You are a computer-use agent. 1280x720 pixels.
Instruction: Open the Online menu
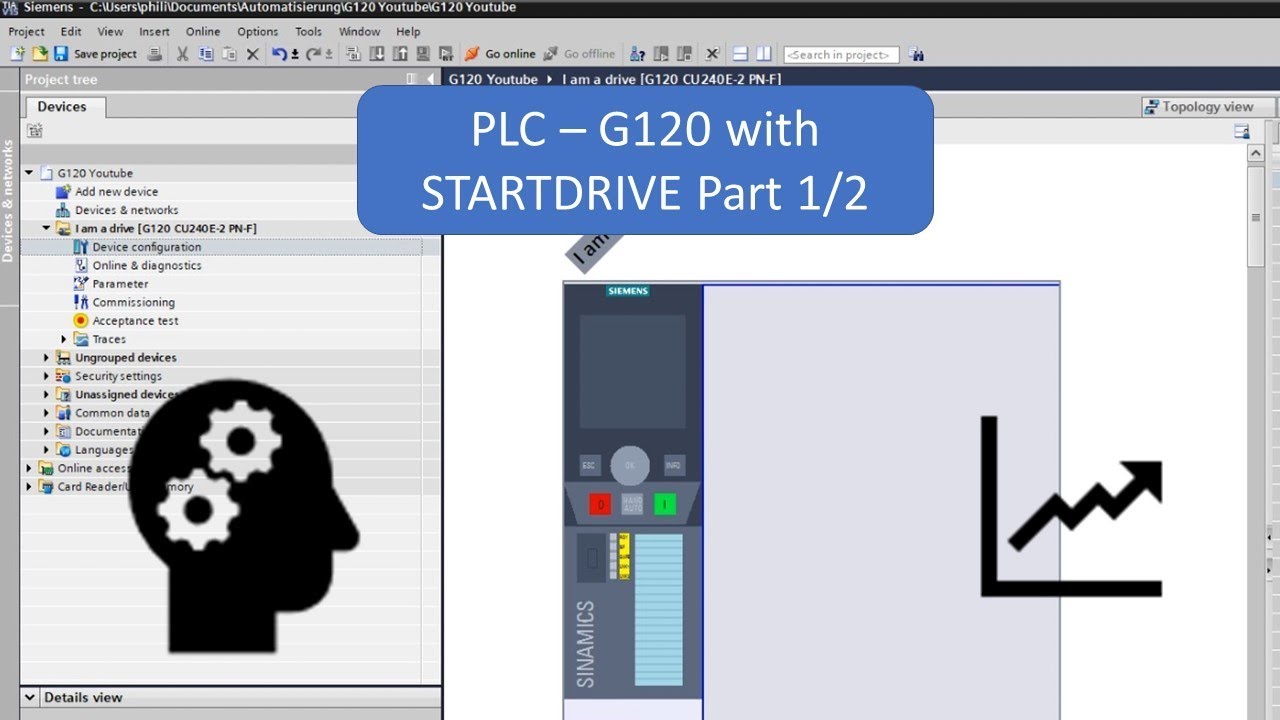click(203, 31)
